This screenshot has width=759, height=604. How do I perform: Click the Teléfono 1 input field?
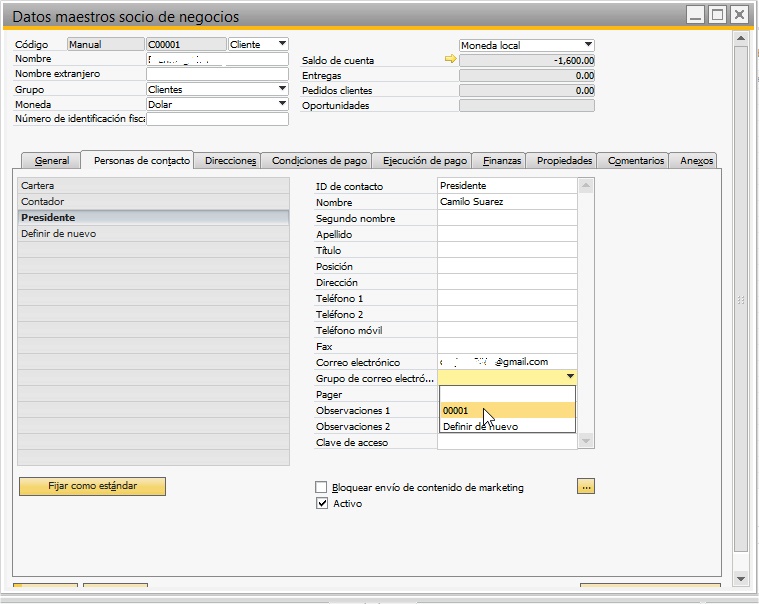tap(507, 299)
